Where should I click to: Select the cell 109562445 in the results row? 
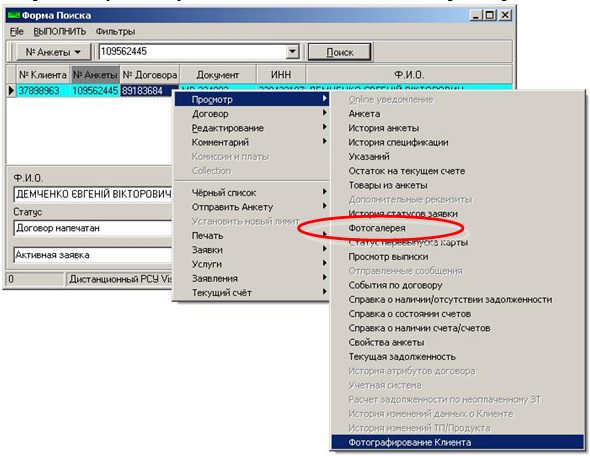click(x=95, y=91)
